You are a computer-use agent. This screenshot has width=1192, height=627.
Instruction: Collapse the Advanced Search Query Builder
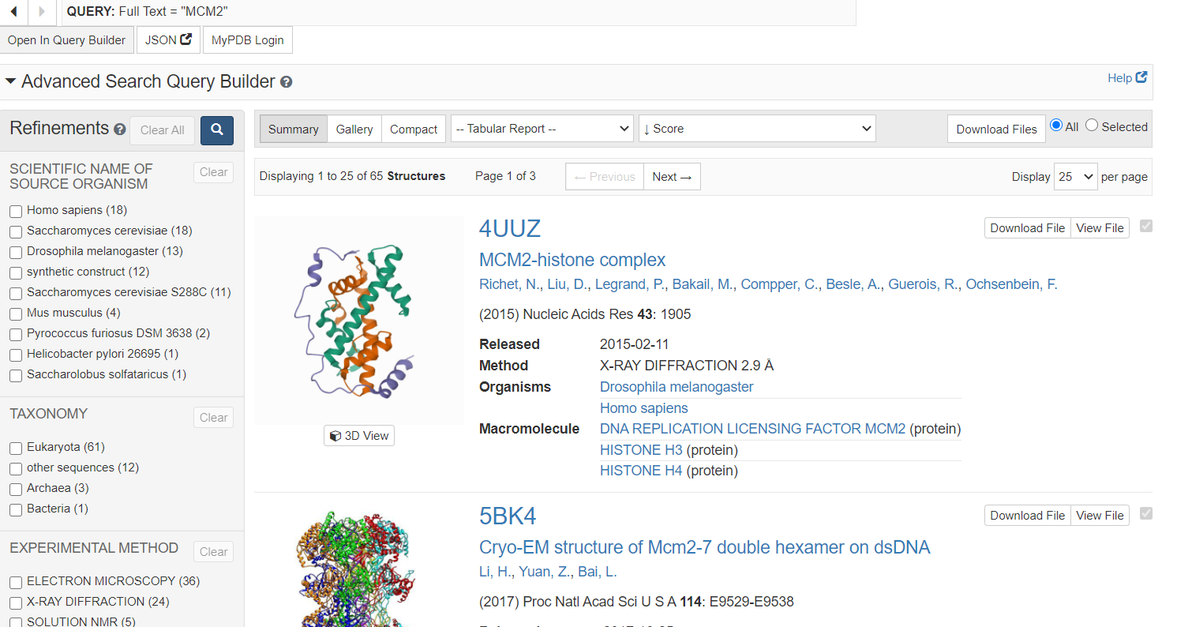pos(11,81)
